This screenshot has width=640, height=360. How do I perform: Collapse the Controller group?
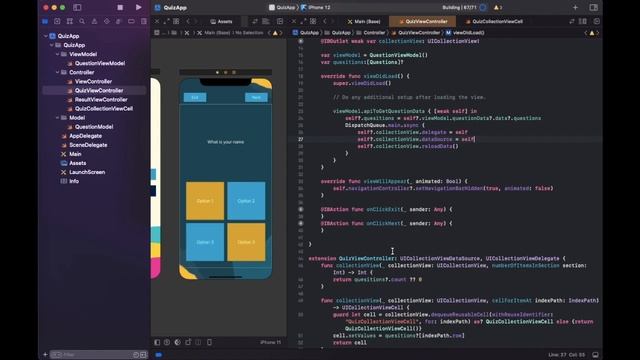coord(57,72)
